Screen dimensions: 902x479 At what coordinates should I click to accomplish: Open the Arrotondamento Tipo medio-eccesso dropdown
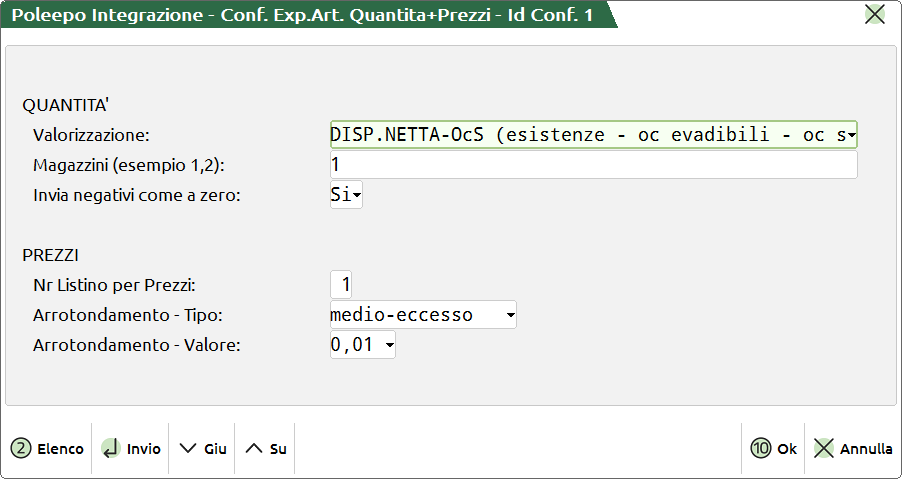click(x=510, y=316)
